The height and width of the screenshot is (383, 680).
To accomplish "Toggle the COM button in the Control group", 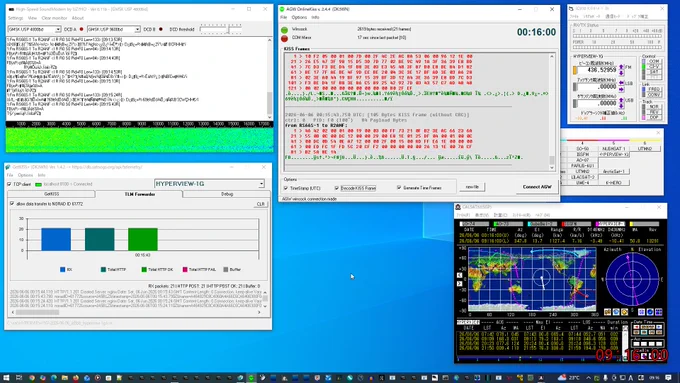I will pos(654,61).
